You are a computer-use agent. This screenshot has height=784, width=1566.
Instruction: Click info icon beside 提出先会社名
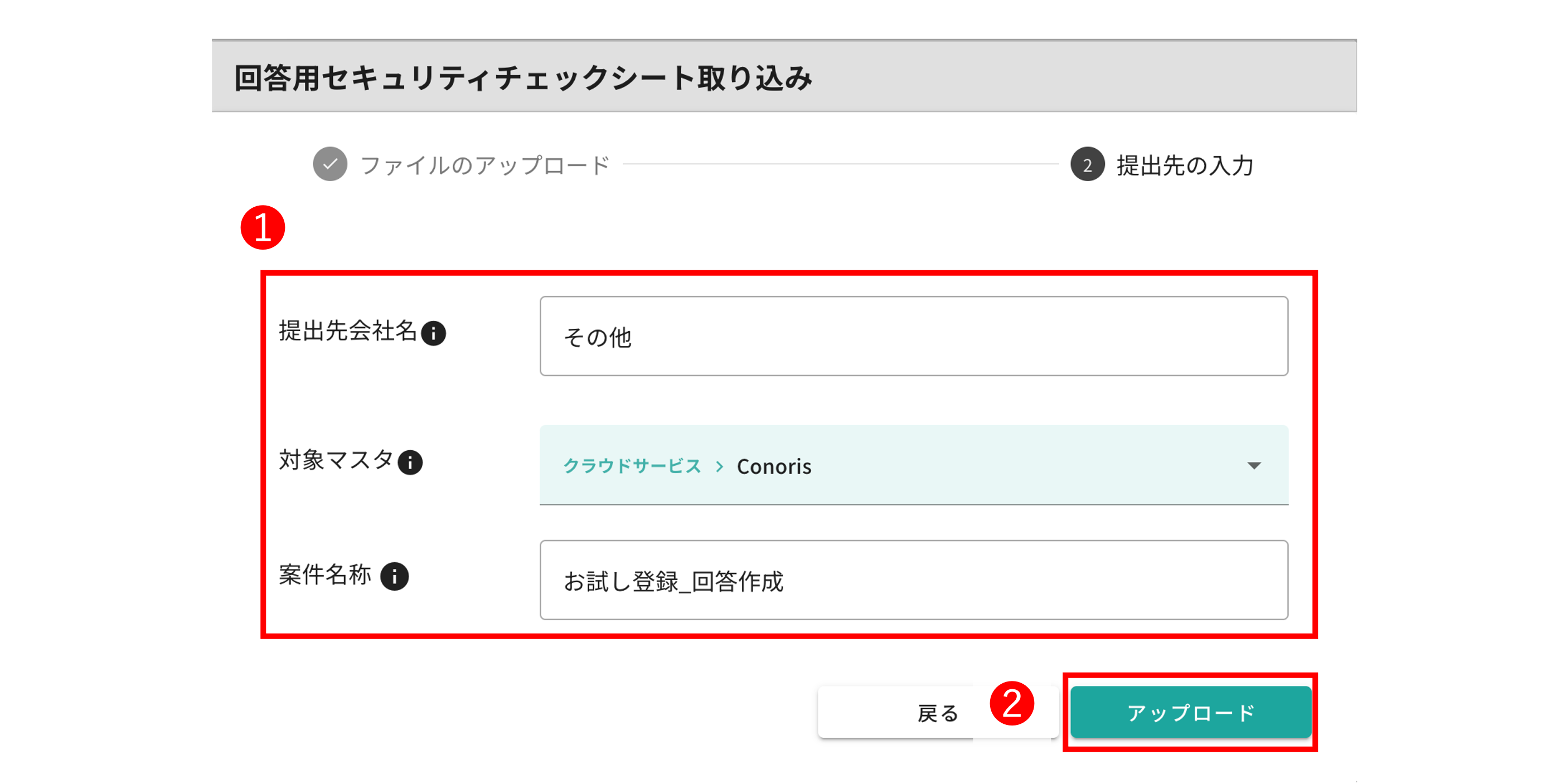pos(433,333)
